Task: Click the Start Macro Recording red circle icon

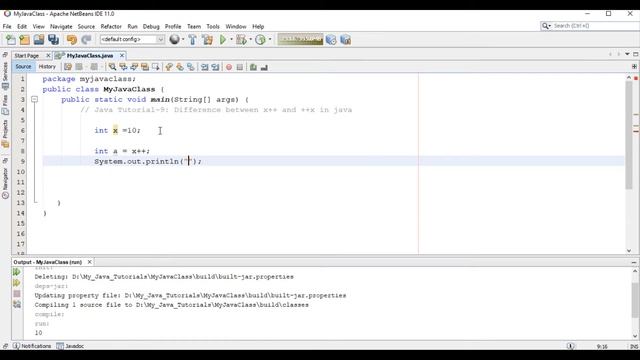Action: tap(229, 67)
